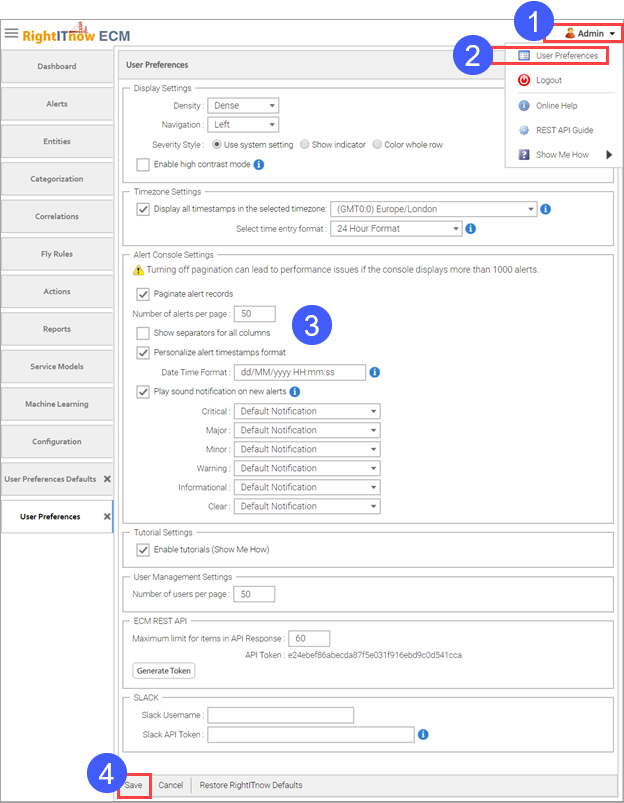Click the Generate Token button
The height and width of the screenshot is (803, 624).
point(163,670)
